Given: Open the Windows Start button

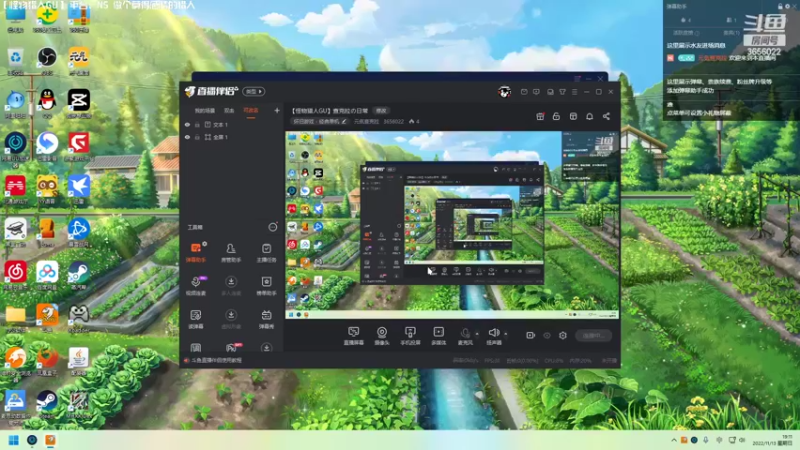Looking at the screenshot, I should click(14, 440).
